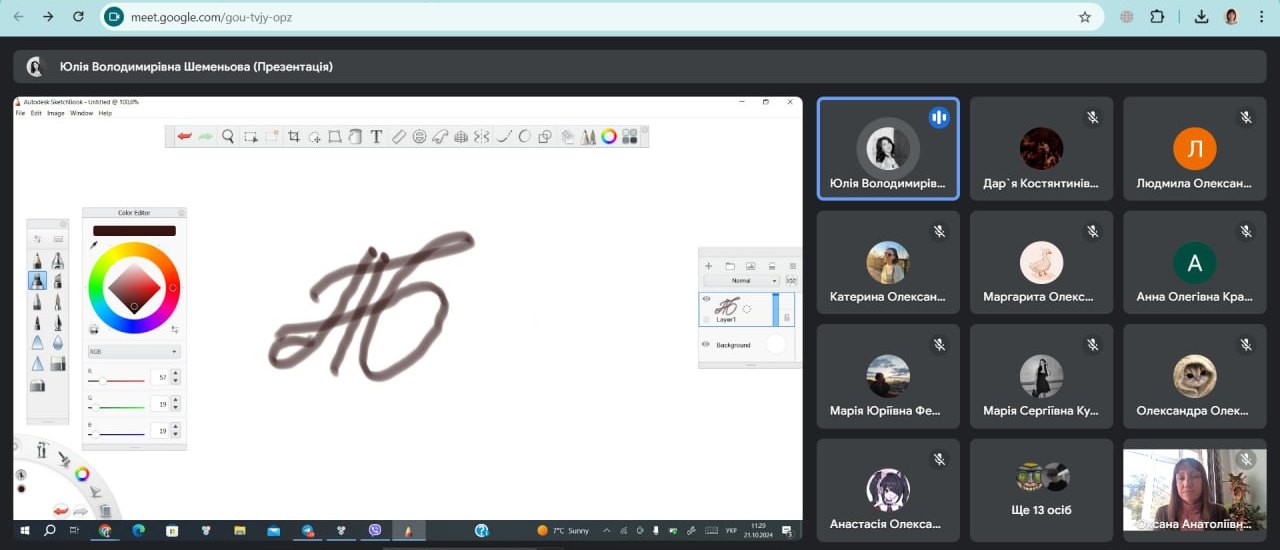Open the Image menu
The height and width of the screenshot is (550, 1280).
point(55,113)
